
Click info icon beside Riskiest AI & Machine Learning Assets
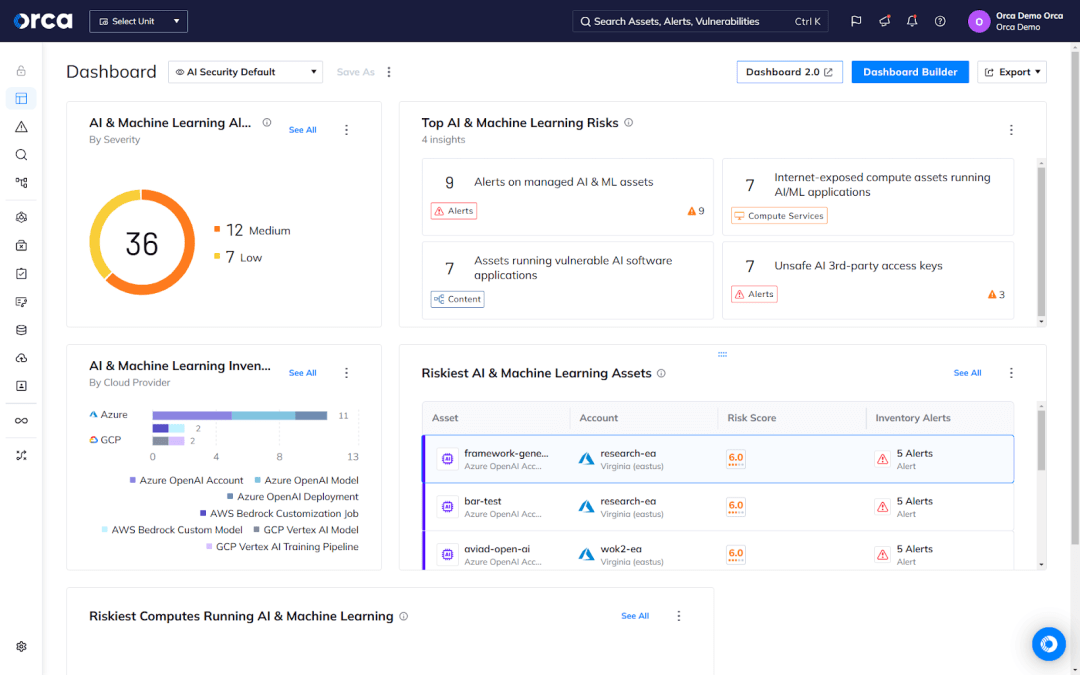point(661,373)
